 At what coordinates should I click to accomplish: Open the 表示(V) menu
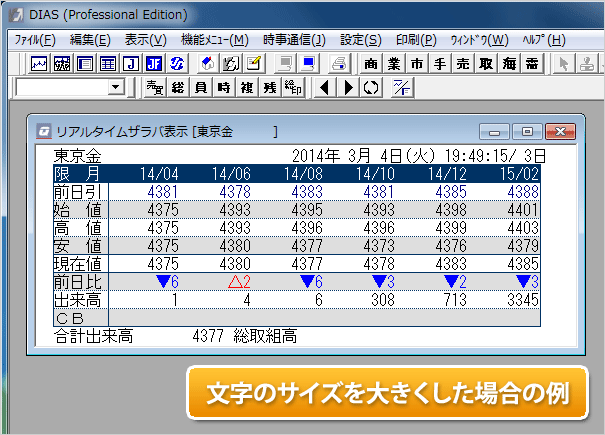pyautogui.click(x=146, y=40)
